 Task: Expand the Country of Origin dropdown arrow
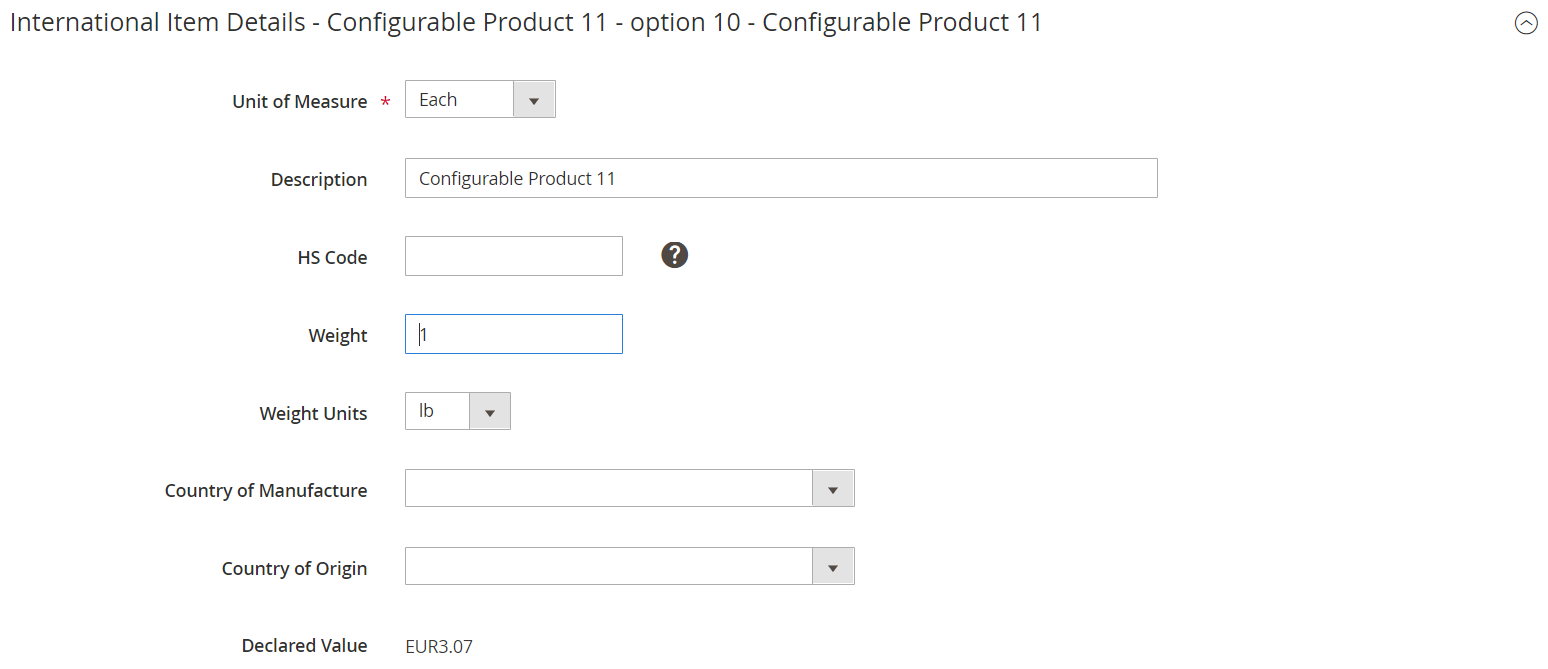point(833,567)
